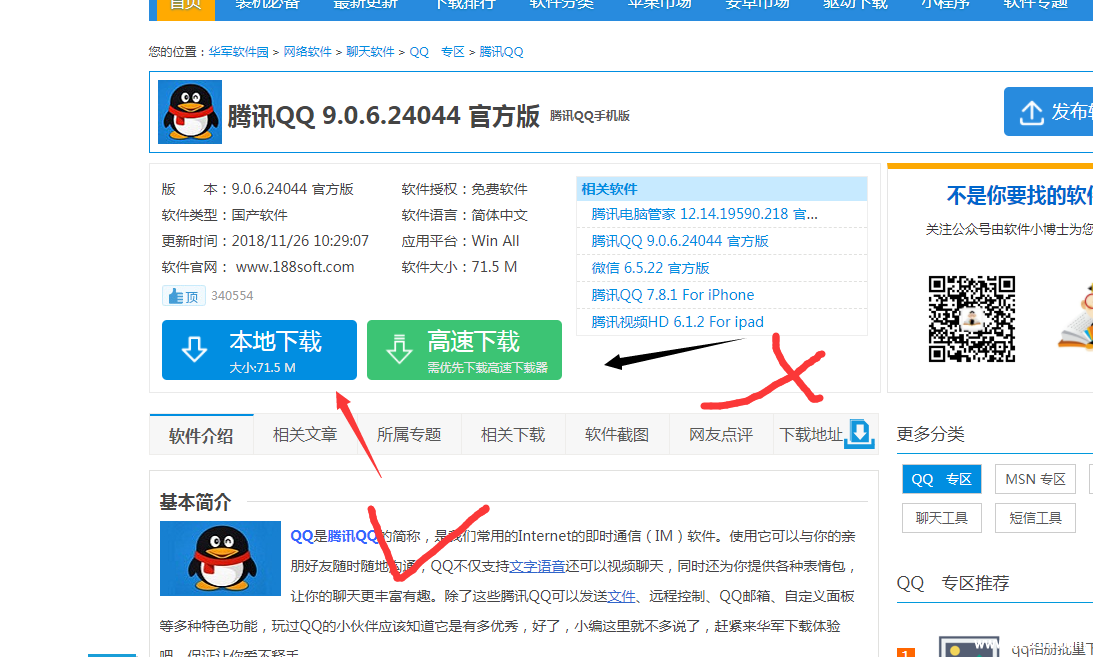Click the QR code image
This screenshot has height=657, width=1093.
pyautogui.click(x=971, y=318)
